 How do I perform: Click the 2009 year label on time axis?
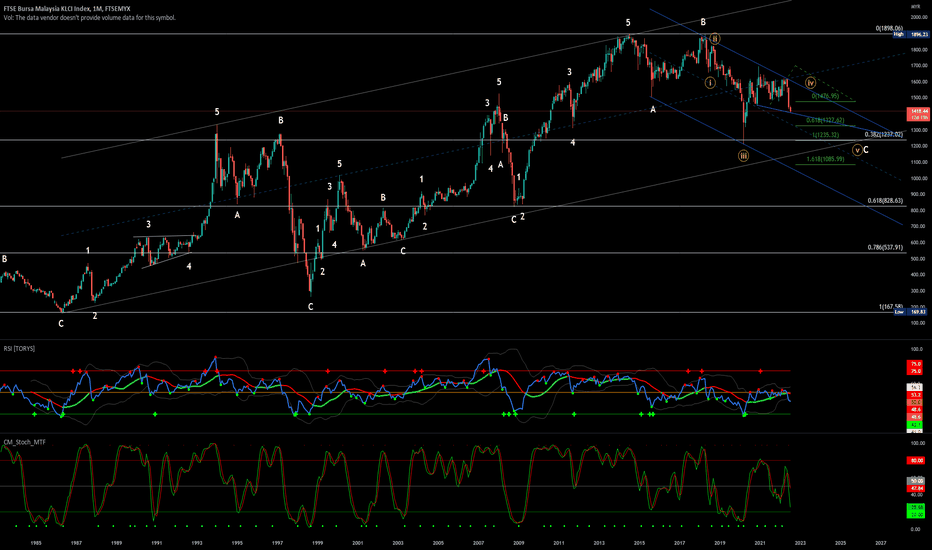coord(518,543)
